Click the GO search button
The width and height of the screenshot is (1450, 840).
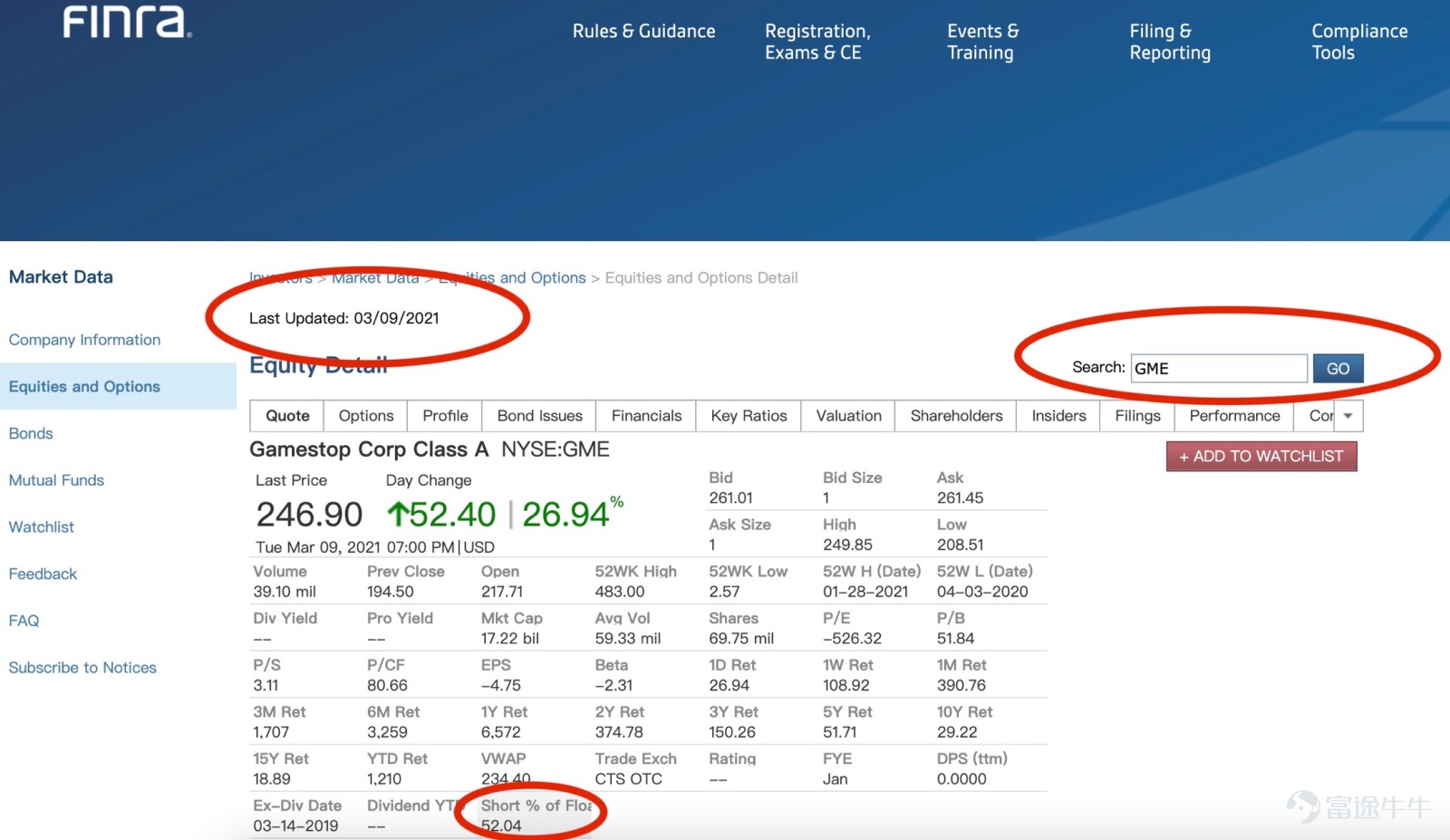pos(1338,368)
